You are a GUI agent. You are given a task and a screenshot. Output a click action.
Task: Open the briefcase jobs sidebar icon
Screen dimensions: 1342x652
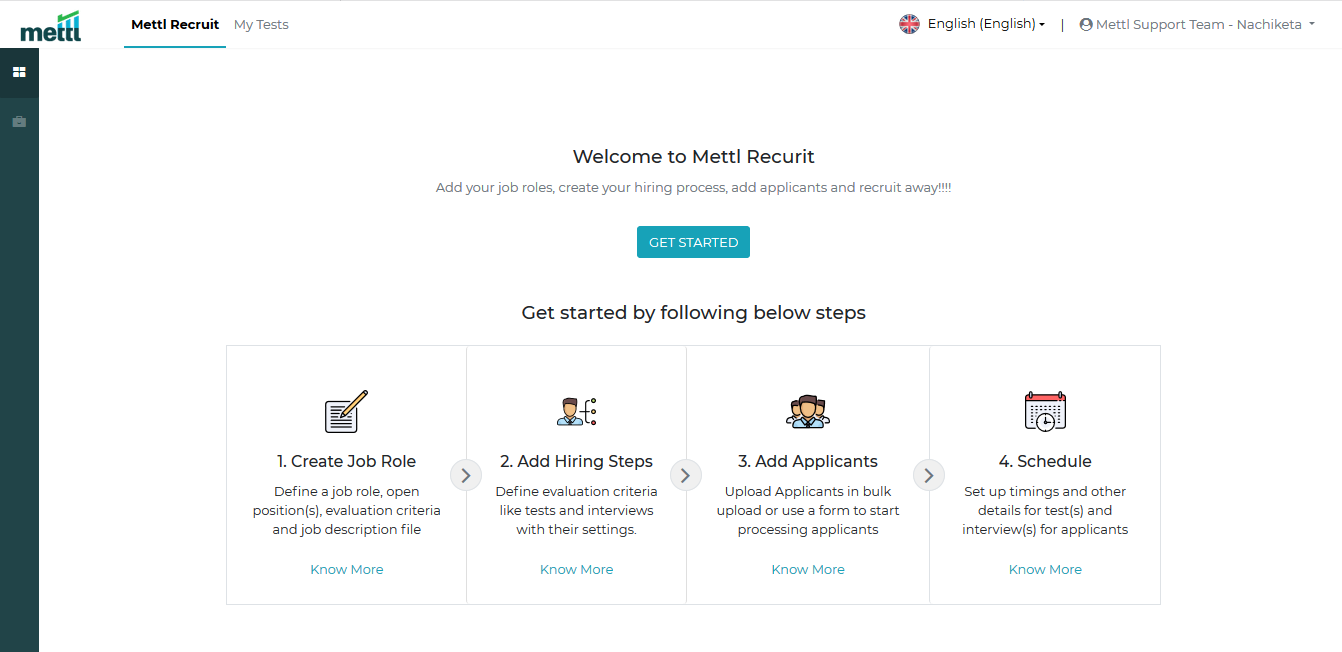(19, 122)
